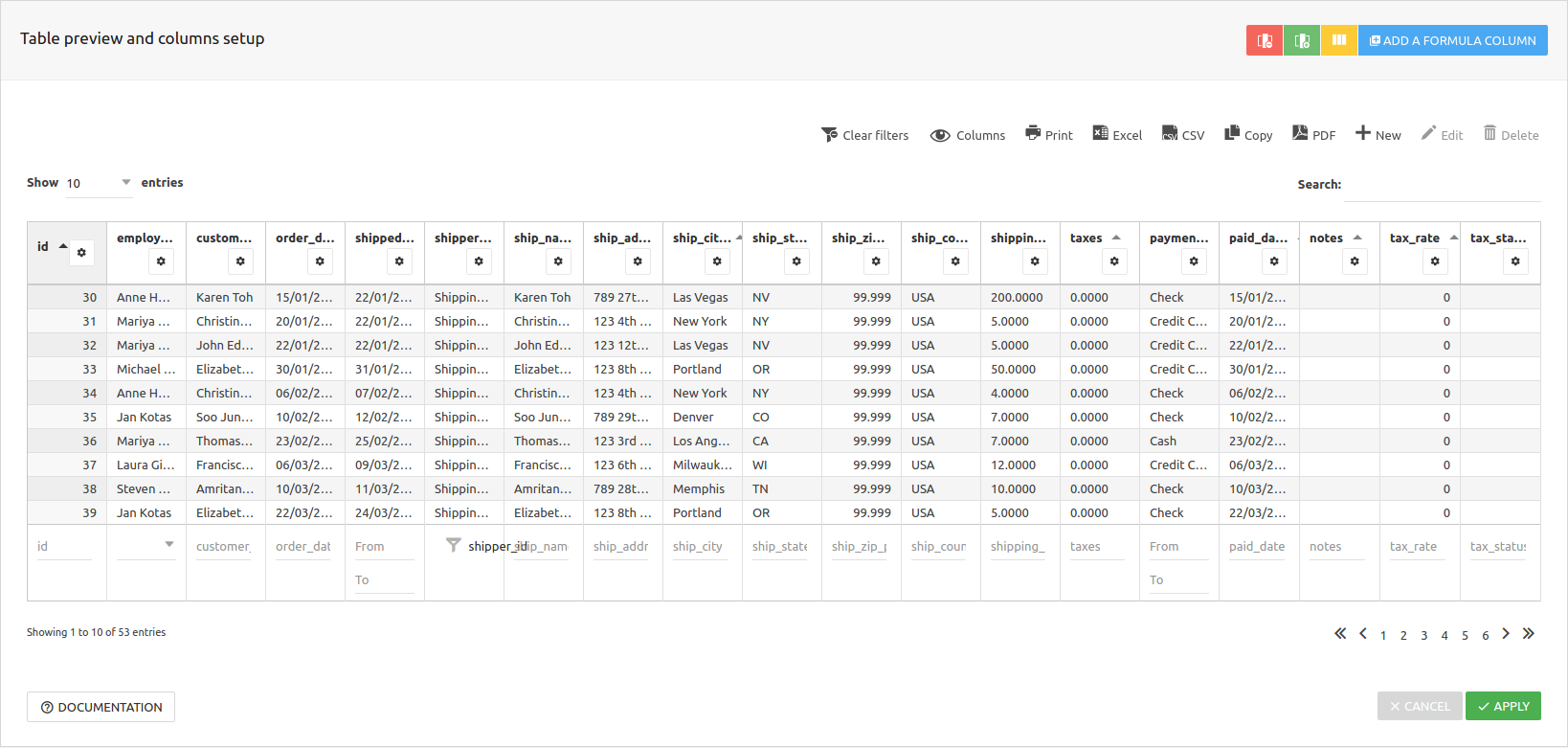This screenshot has height=748, width=1568.
Task: Open settings gear for ship_ad... column
Action: (638, 261)
